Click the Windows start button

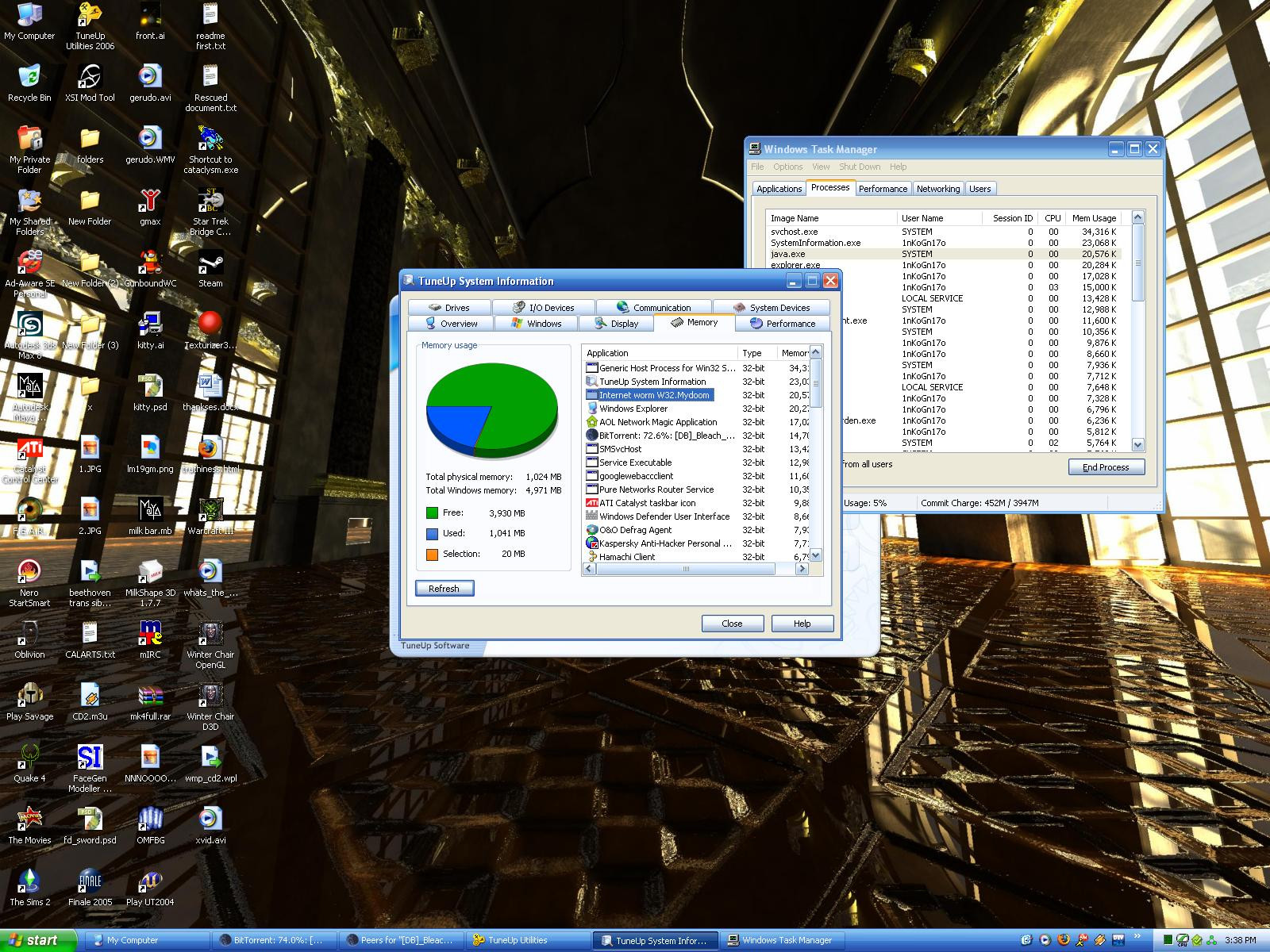(x=38, y=940)
